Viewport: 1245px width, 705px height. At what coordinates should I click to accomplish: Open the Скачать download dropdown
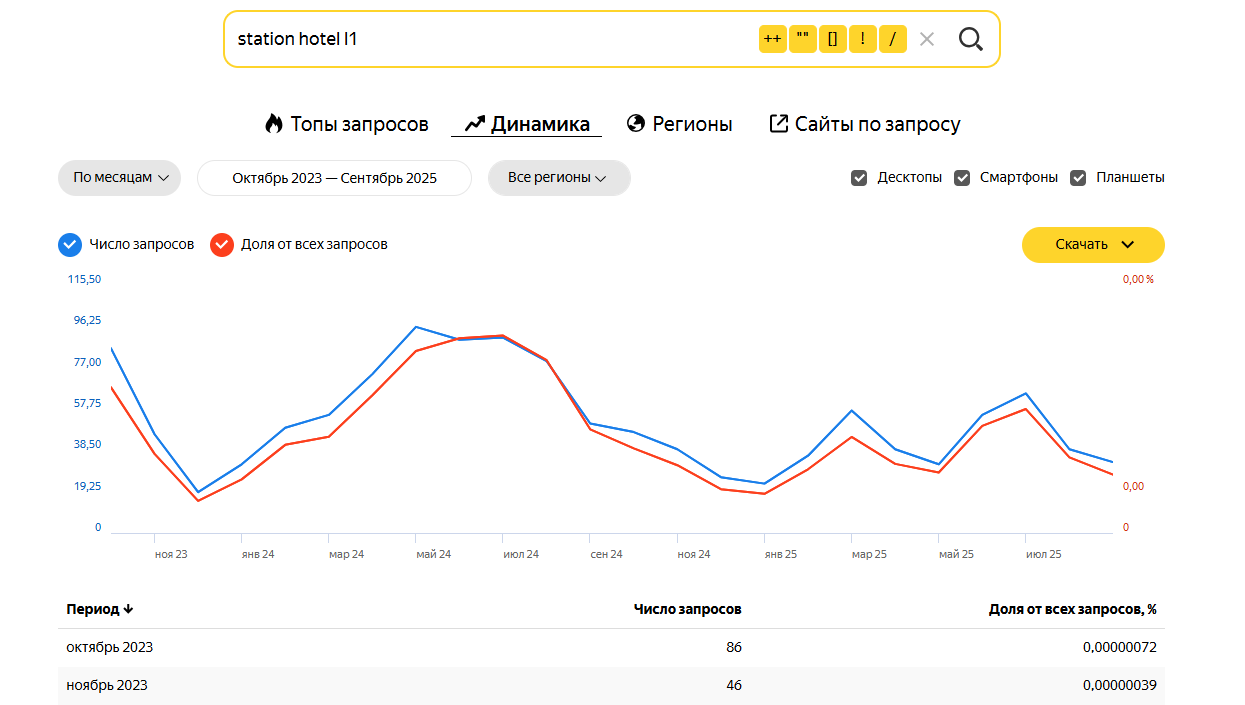1093,245
